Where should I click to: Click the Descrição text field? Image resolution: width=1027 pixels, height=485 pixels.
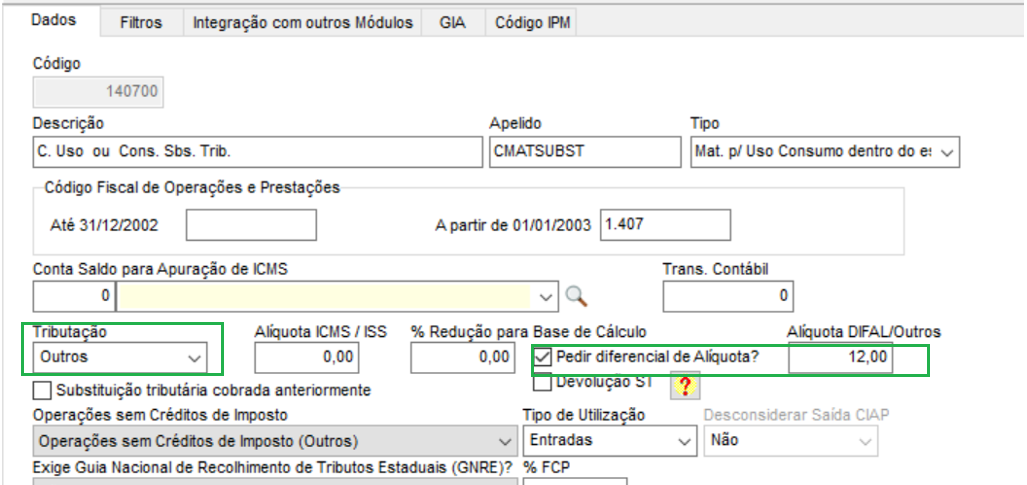coord(256,152)
